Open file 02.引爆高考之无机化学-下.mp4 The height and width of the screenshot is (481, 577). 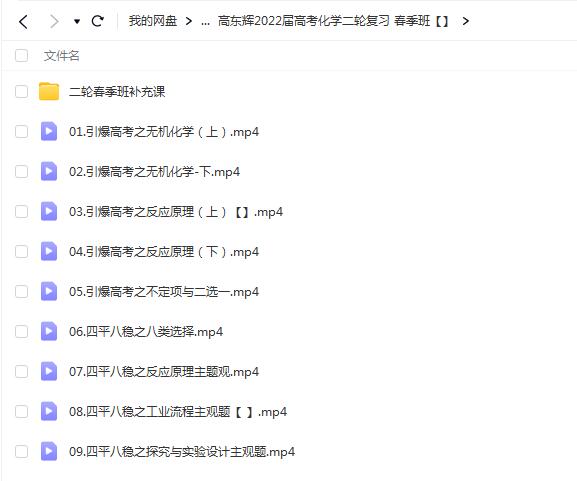[155, 172]
